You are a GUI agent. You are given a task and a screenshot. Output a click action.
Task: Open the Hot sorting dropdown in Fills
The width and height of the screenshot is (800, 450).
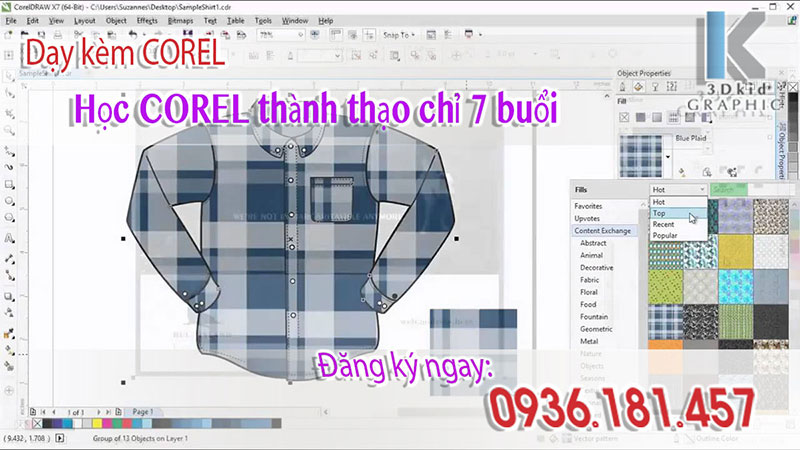[678, 189]
